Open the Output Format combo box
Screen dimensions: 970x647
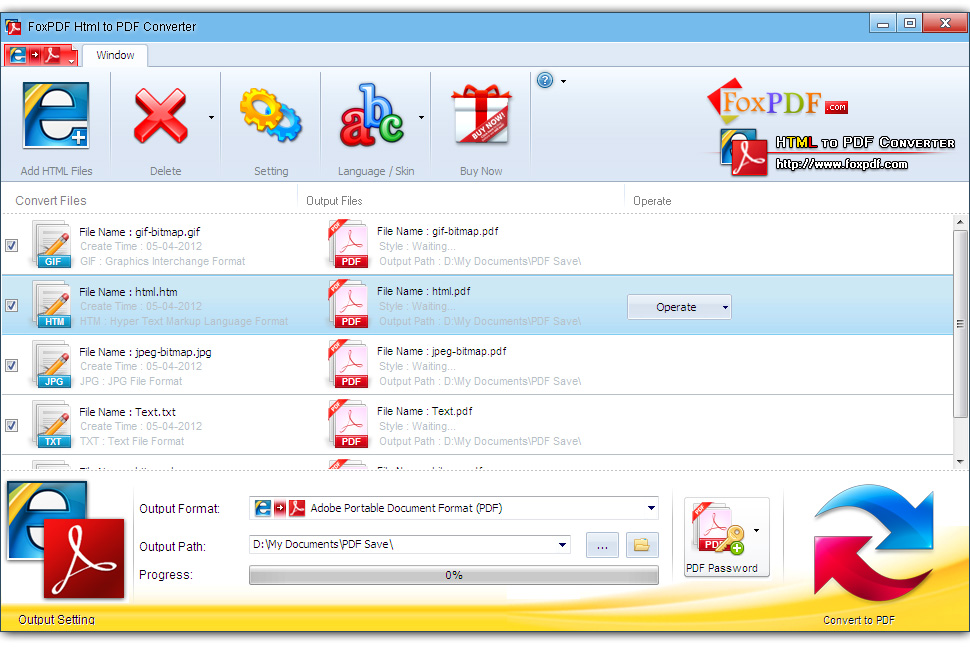[x=453, y=508]
